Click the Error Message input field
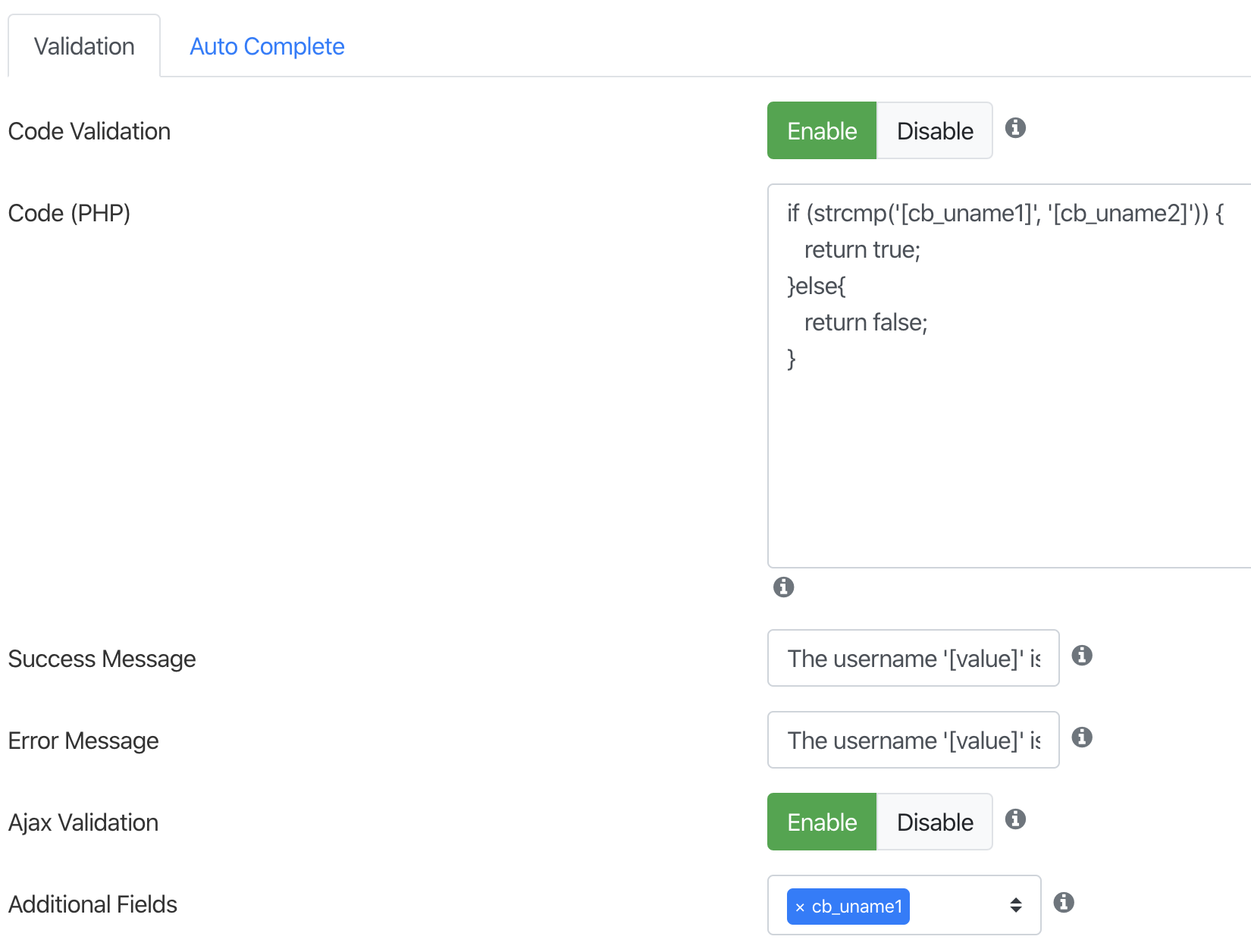Viewport: 1251px width, 952px height. click(913, 740)
